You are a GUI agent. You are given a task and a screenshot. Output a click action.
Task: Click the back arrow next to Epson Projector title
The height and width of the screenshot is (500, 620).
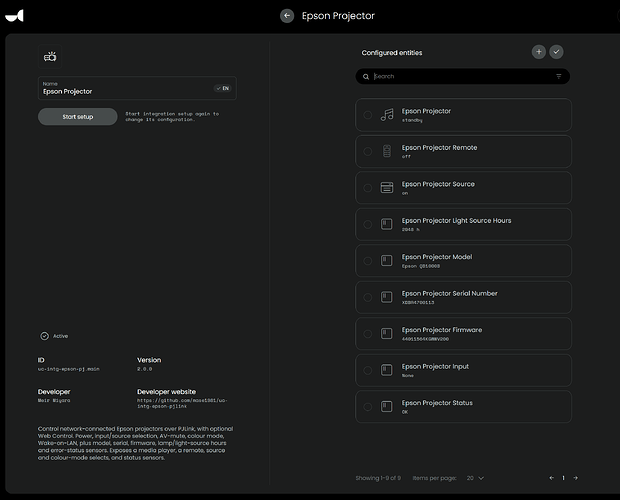pos(287,16)
